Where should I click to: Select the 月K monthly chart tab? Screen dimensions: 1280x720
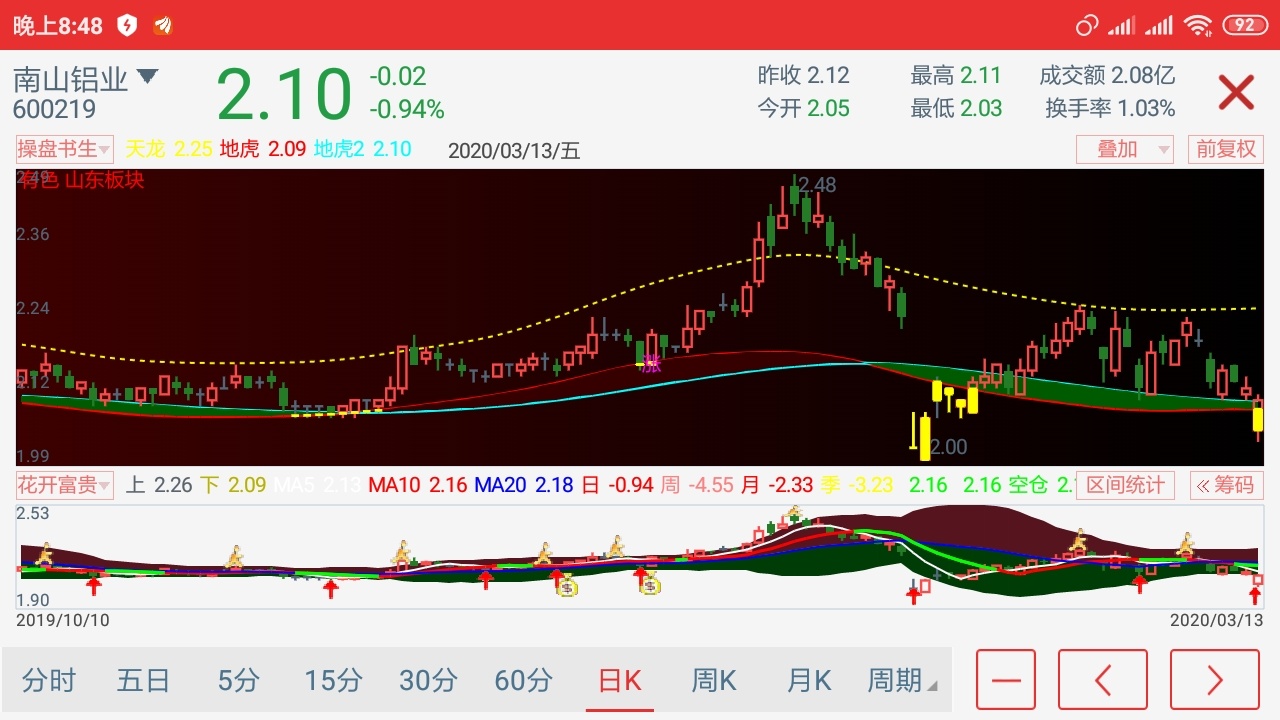809,681
